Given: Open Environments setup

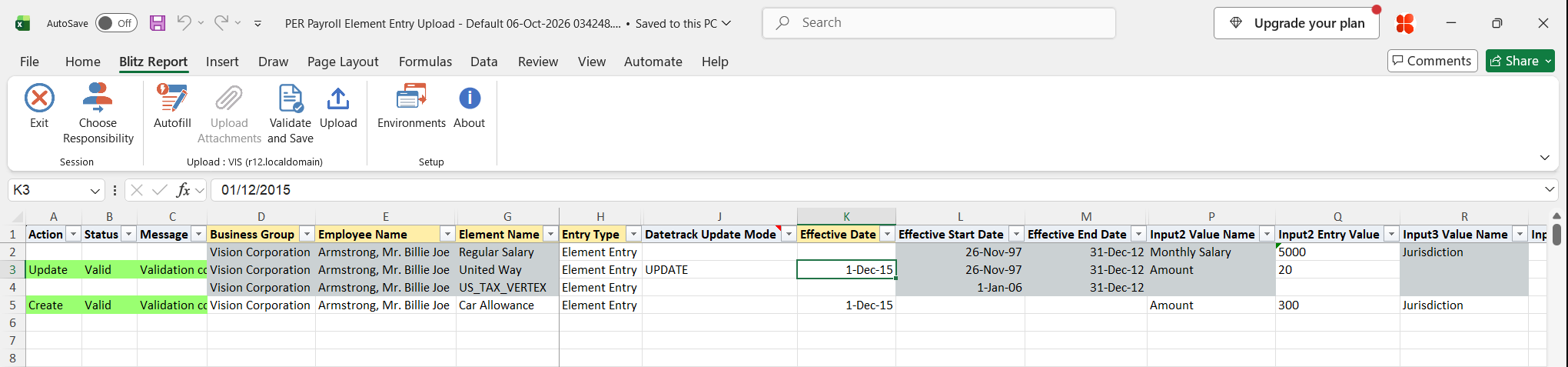Looking at the screenshot, I should (x=411, y=105).
